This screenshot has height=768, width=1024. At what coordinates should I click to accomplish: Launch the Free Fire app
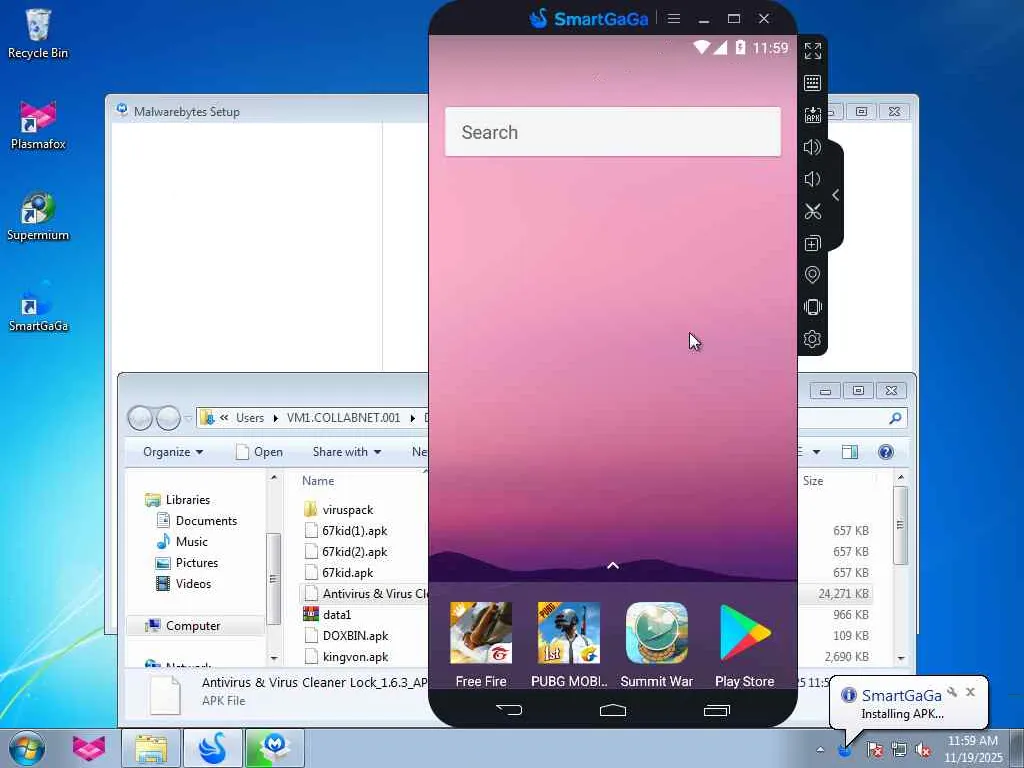(481, 644)
